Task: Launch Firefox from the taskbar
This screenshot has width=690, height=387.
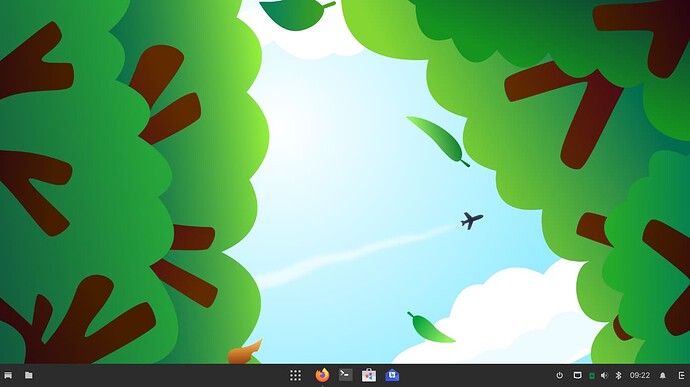Action: click(x=323, y=375)
